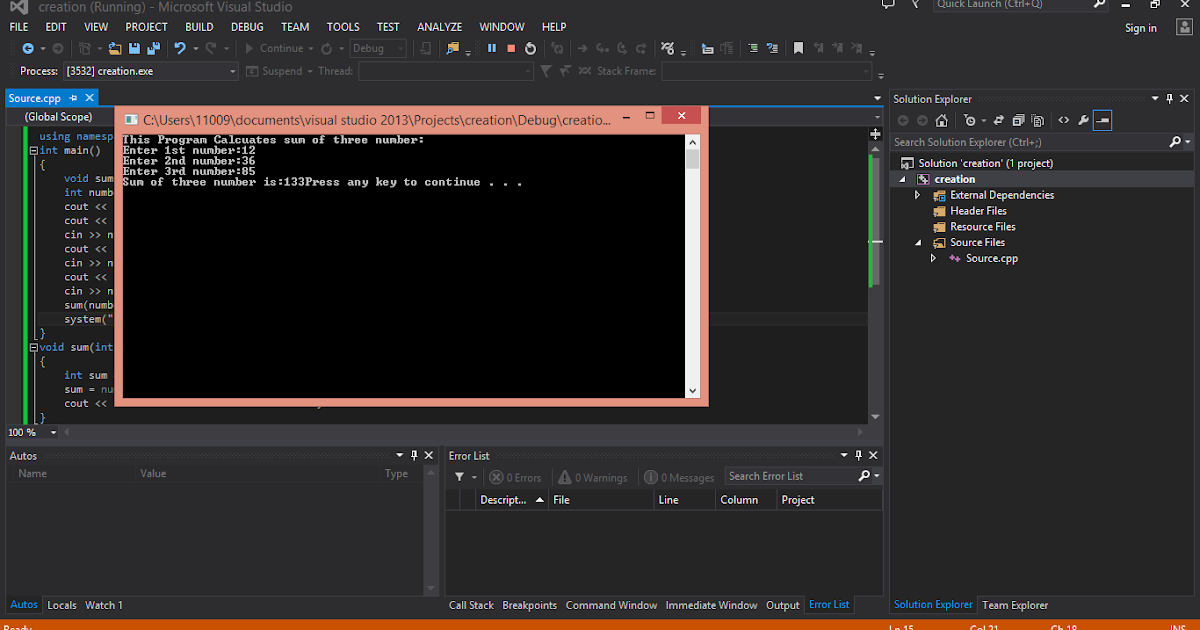
Task: Click Collapse All icon in Solution Explorer
Action: click(x=1017, y=120)
